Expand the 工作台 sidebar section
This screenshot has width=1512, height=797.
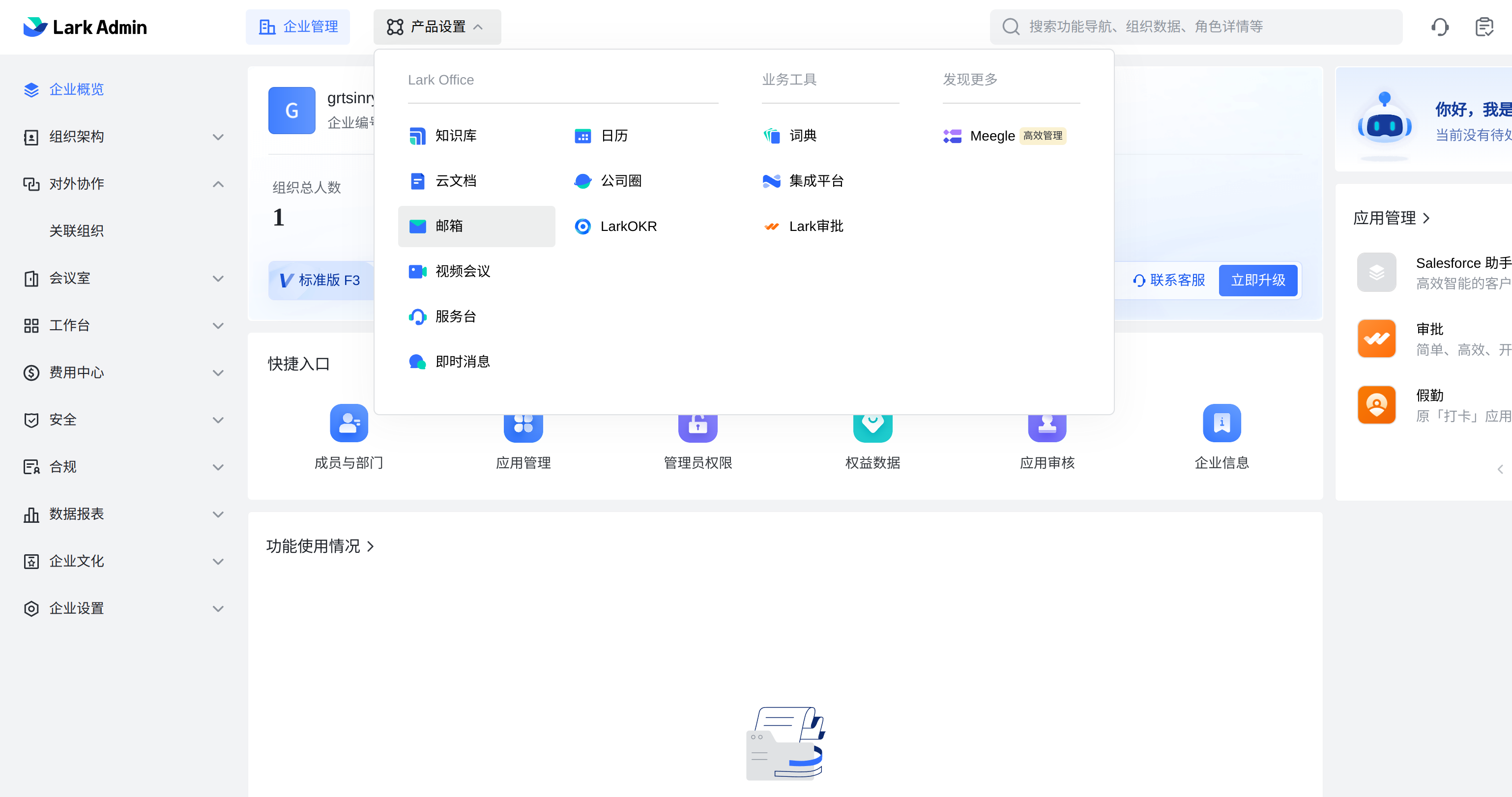coord(218,326)
